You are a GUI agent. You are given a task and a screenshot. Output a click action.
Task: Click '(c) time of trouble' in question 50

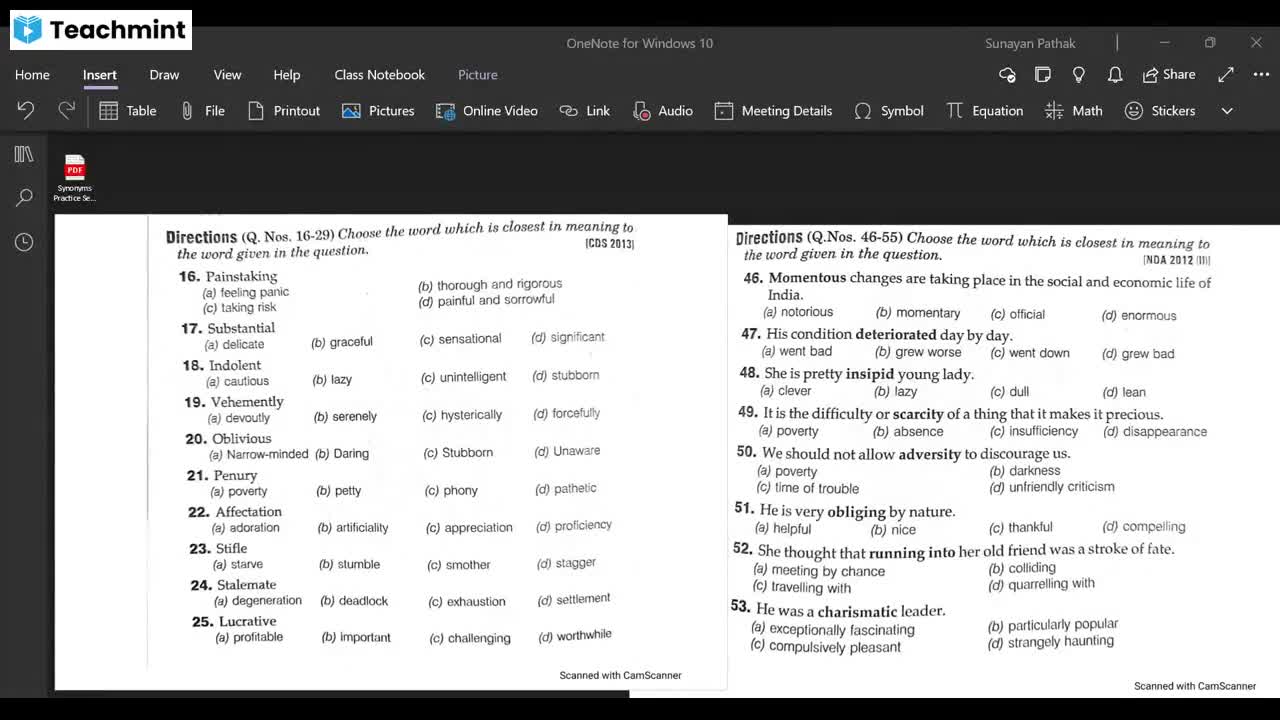[808, 488]
